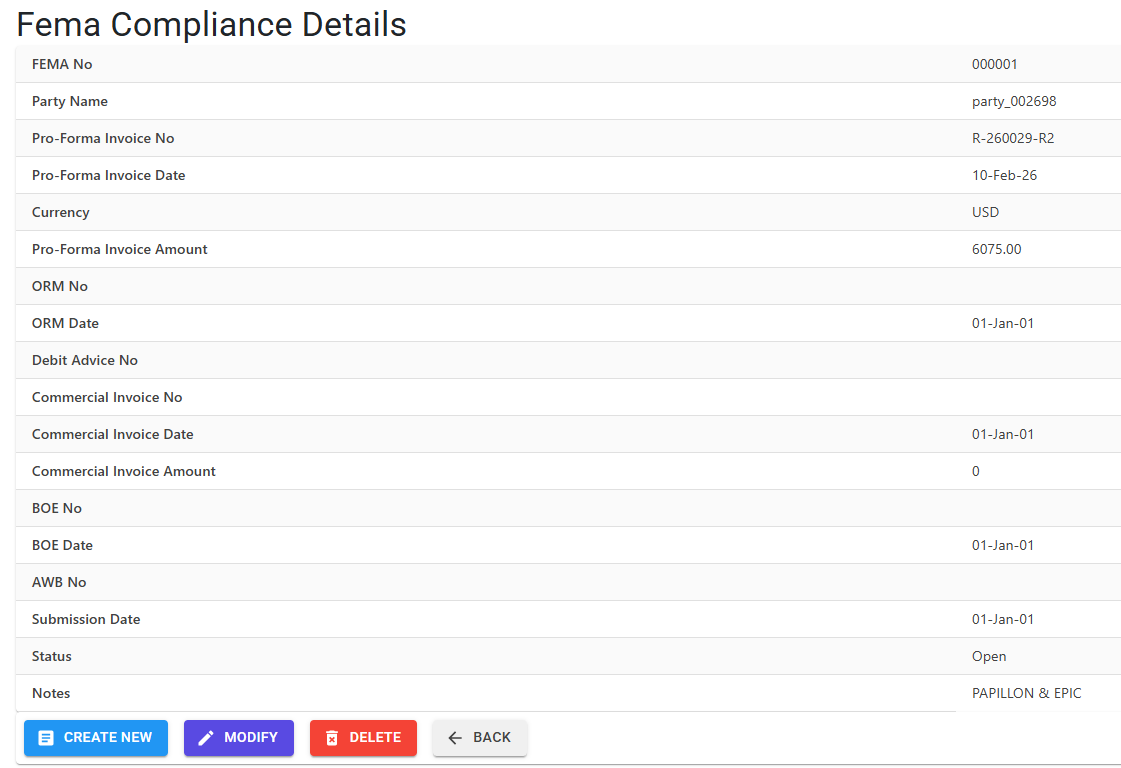Click the left arrow icon on Back

[455, 738]
